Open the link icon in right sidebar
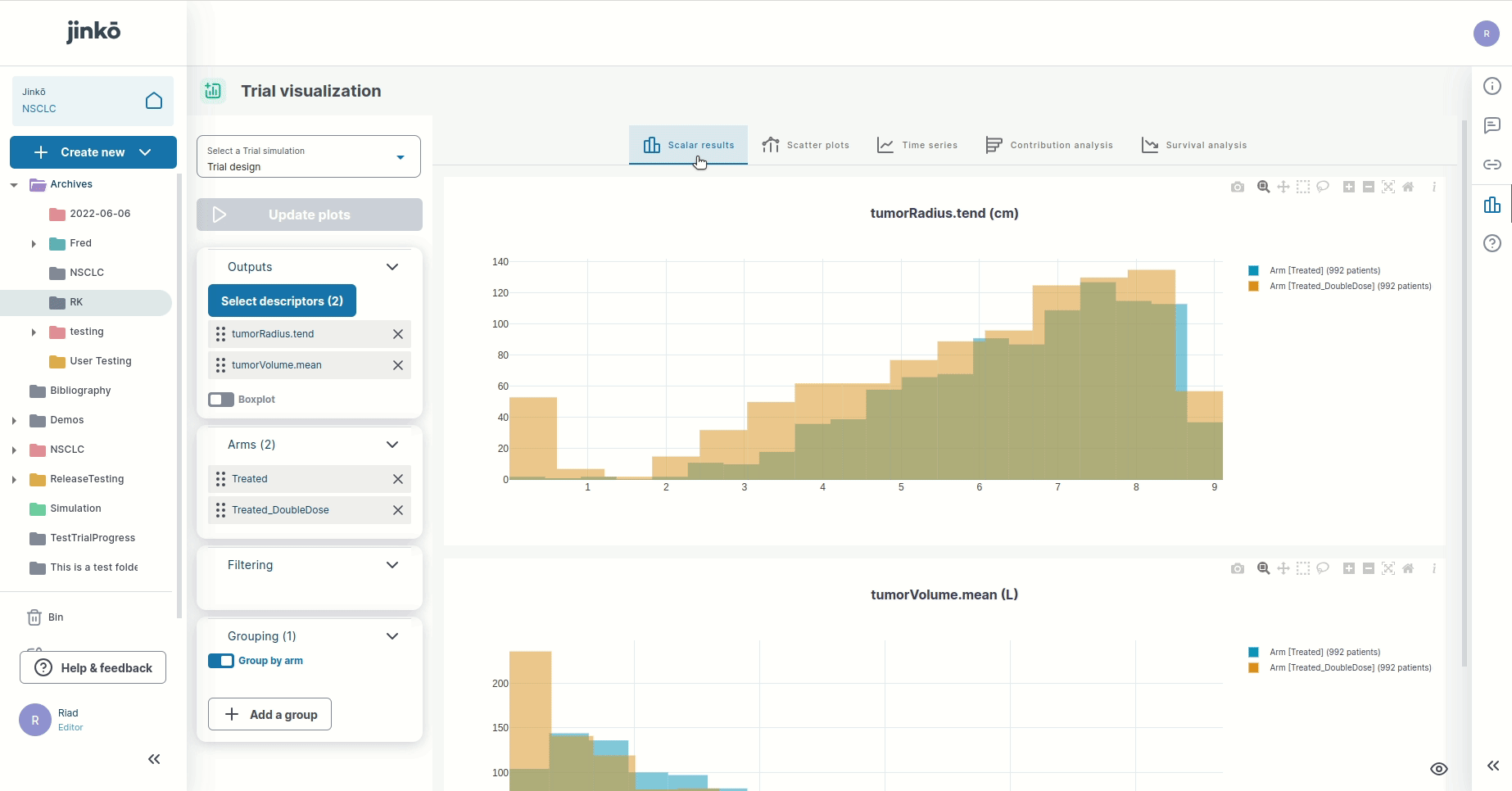 pyautogui.click(x=1492, y=165)
